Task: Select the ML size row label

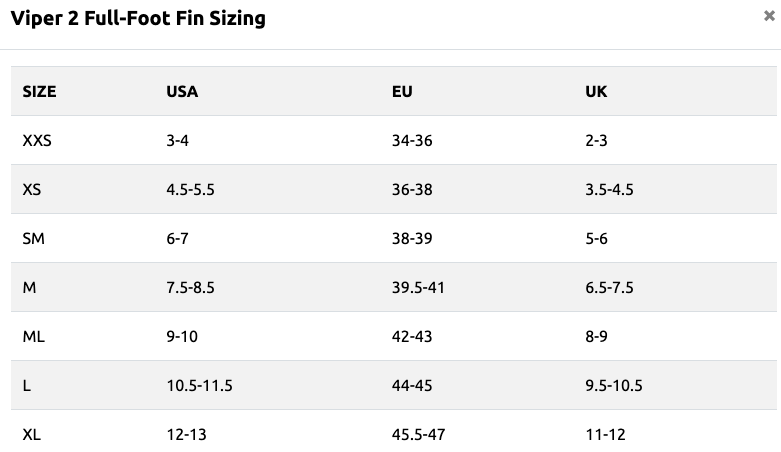Action: pyautogui.click(x=33, y=336)
